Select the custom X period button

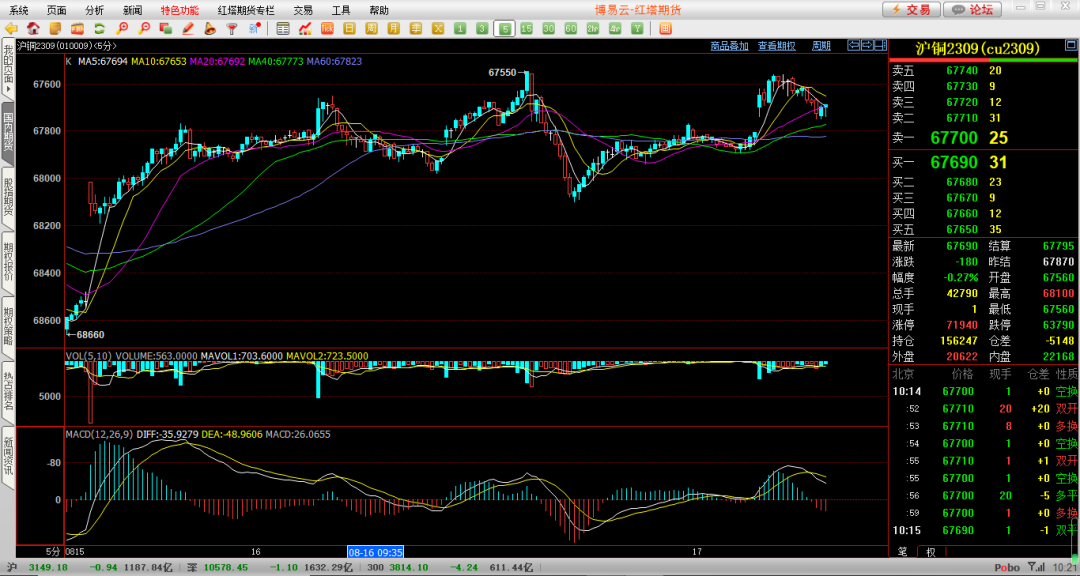pyautogui.click(x=437, y=29)
